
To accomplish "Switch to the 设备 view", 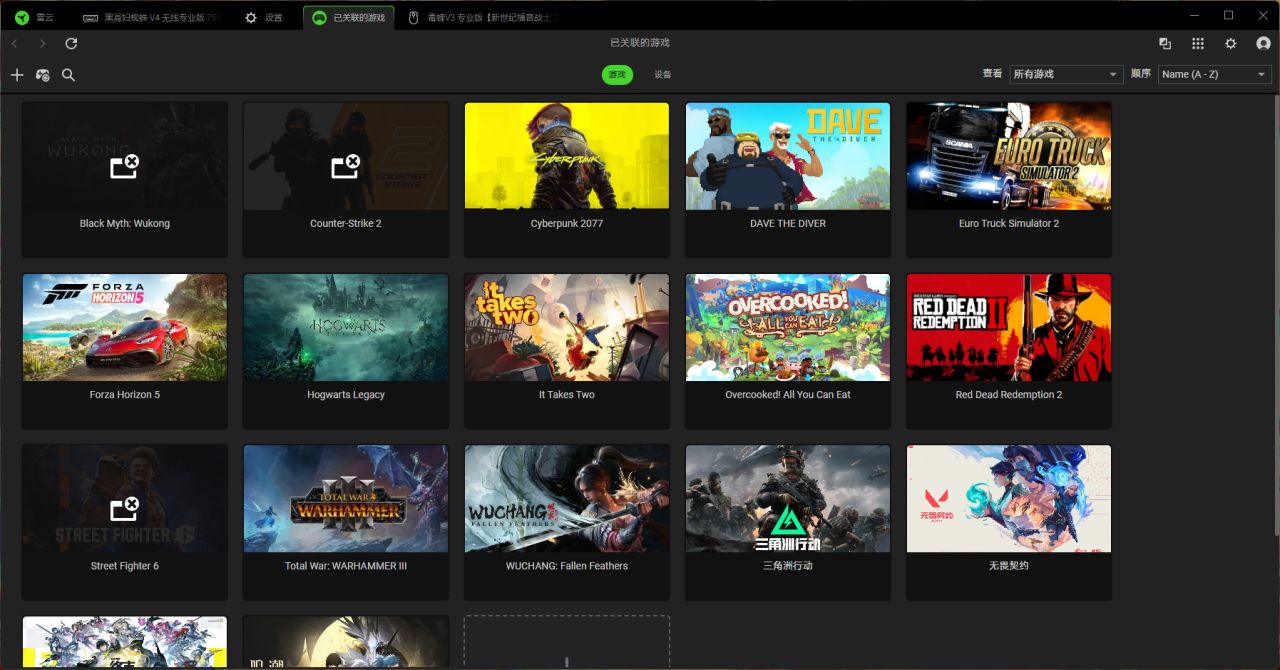I will pyautogui.click(x=663, y=75).
